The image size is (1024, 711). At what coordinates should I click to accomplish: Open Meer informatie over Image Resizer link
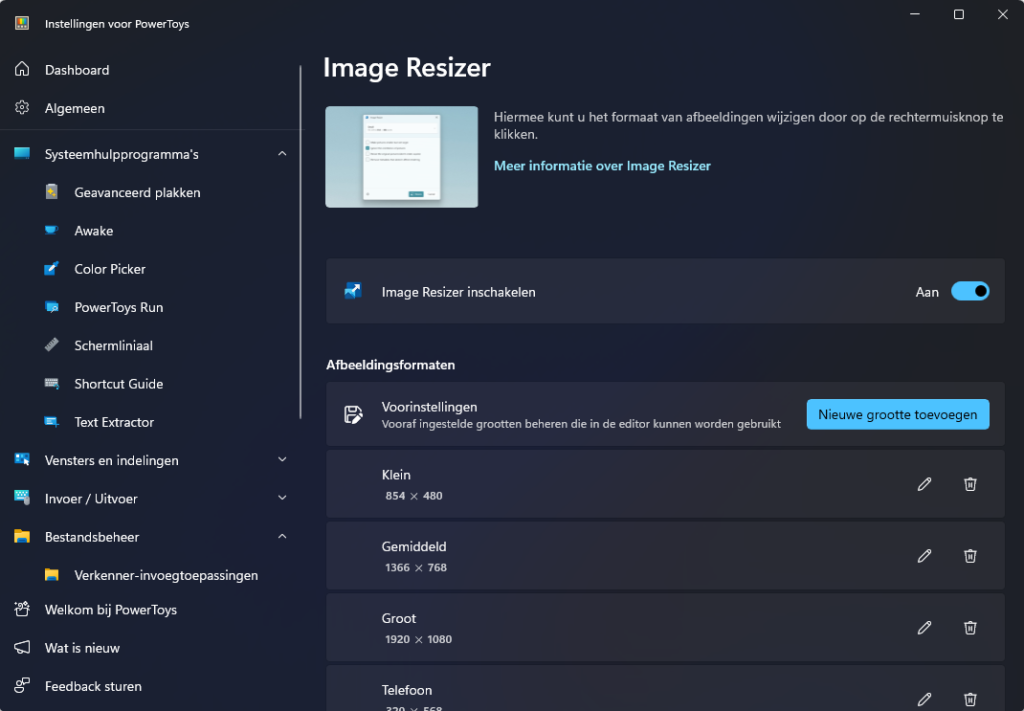602,166
